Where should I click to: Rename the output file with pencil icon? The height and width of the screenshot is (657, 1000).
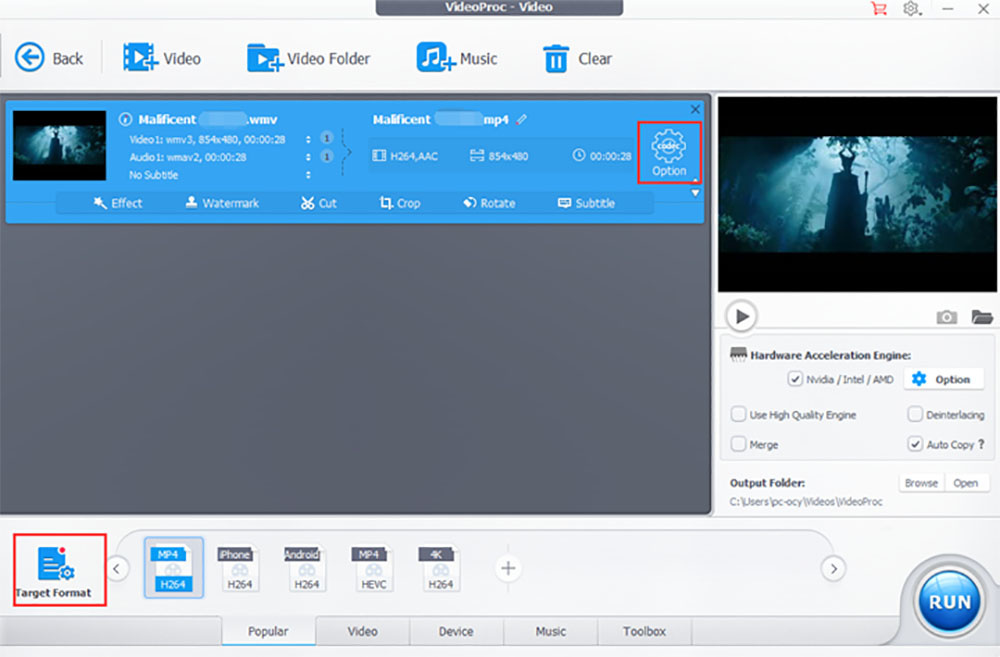pyautogui.click(x=522, y=119)
